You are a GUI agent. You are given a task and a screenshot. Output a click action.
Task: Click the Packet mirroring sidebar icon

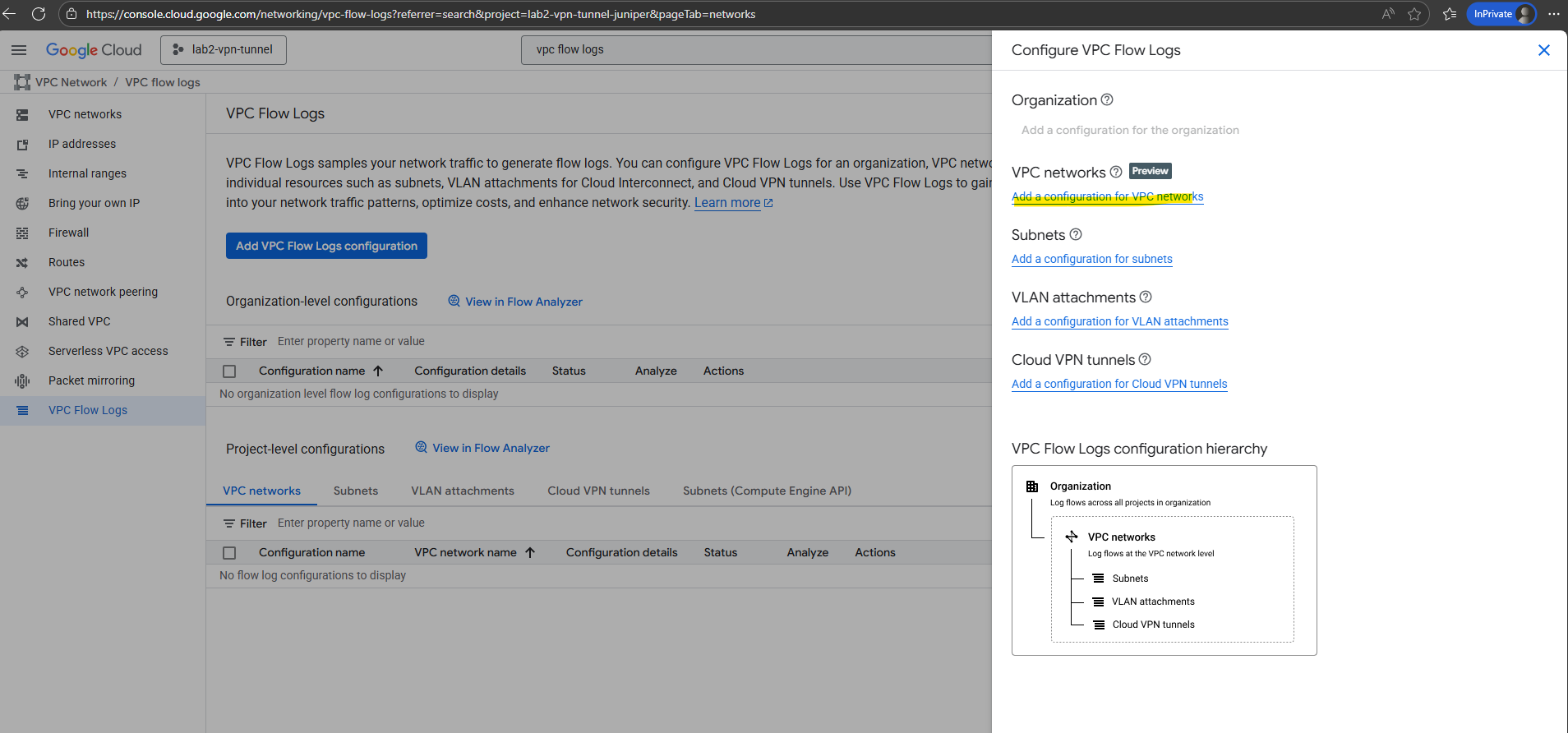[x=22, y=381]
